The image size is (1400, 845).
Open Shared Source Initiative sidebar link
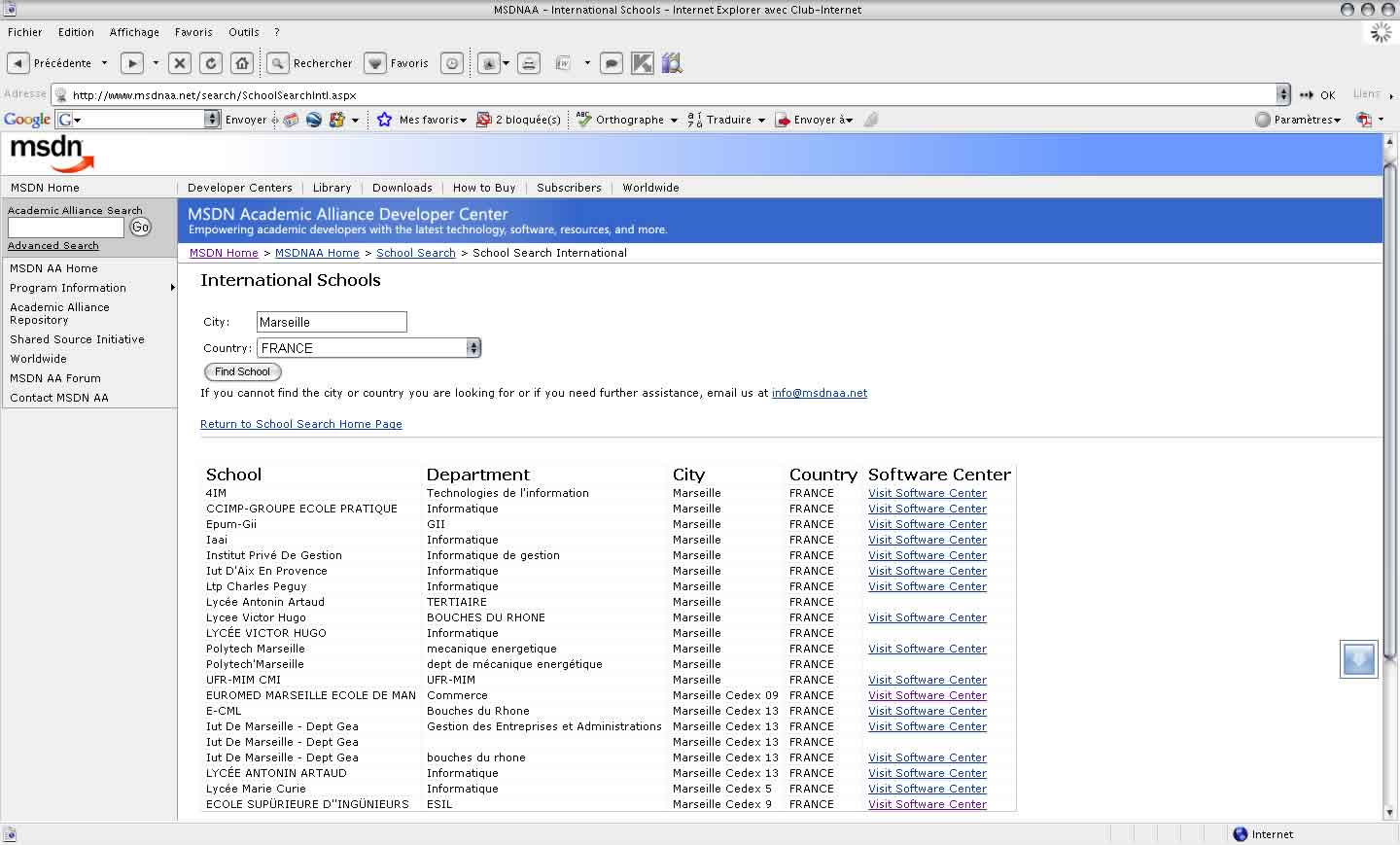pos(77,339)
